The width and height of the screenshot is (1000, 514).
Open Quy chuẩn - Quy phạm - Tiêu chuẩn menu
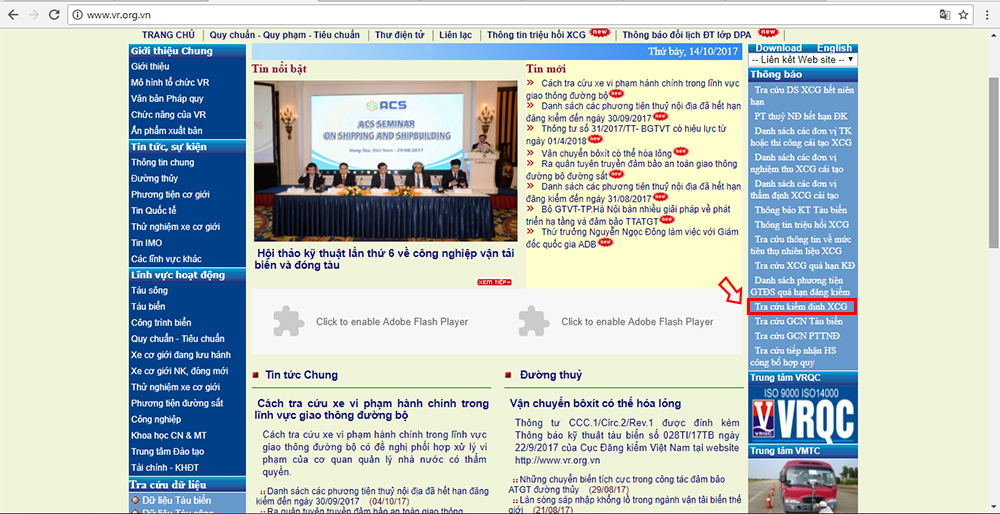[284, 35]
